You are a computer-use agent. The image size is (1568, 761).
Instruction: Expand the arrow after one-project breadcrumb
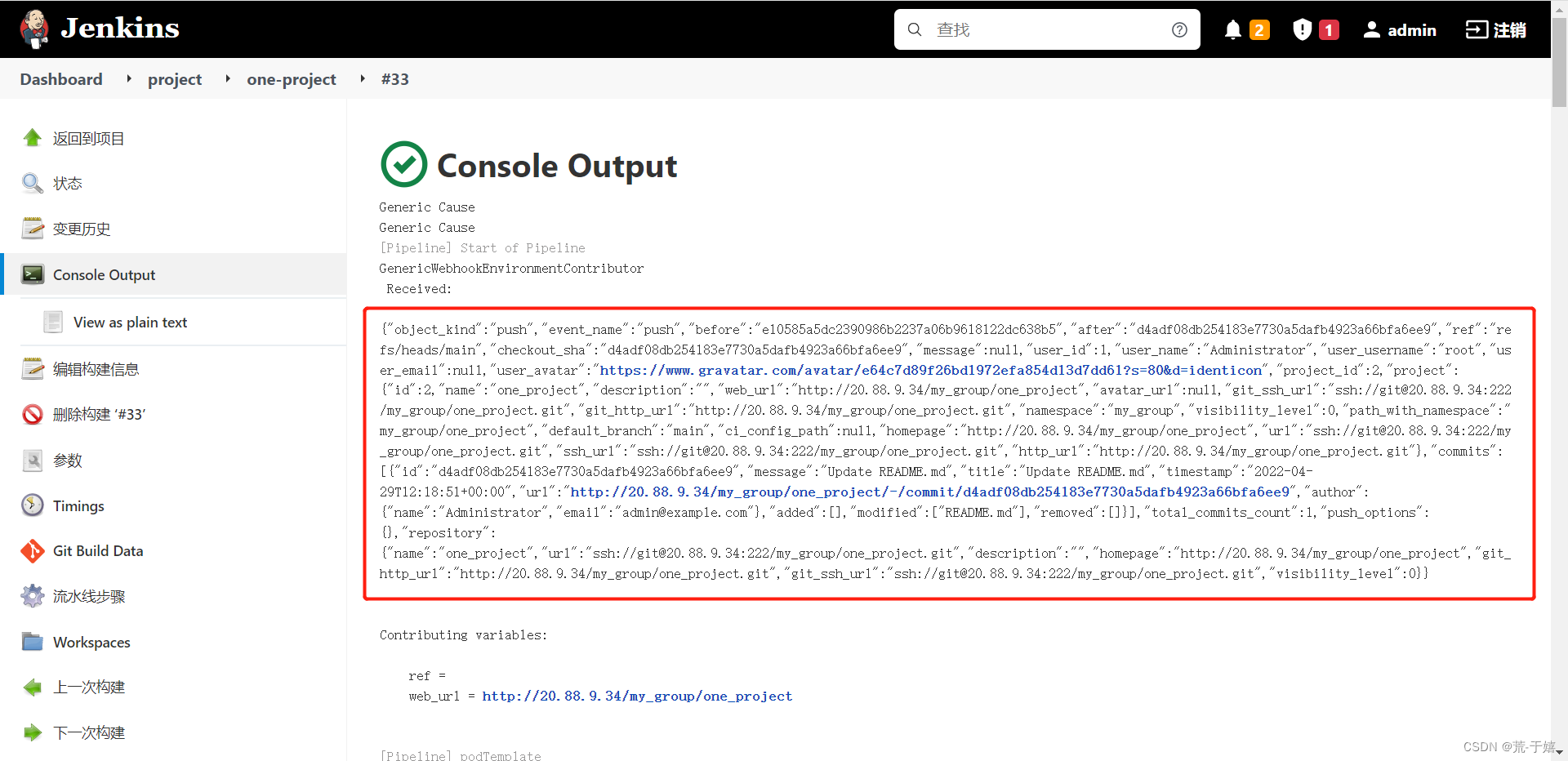363,78
